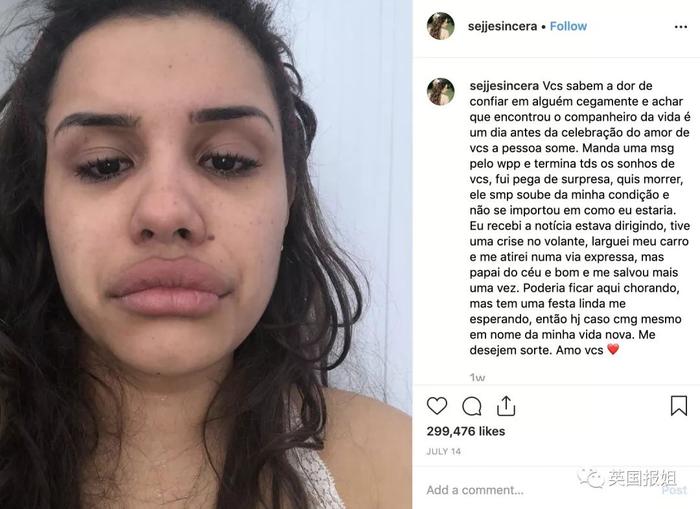Viewport: 700px width, 509px height.
Task: Click the caption author's avatar
Action: pyautogui.click(x=441, y=92)
